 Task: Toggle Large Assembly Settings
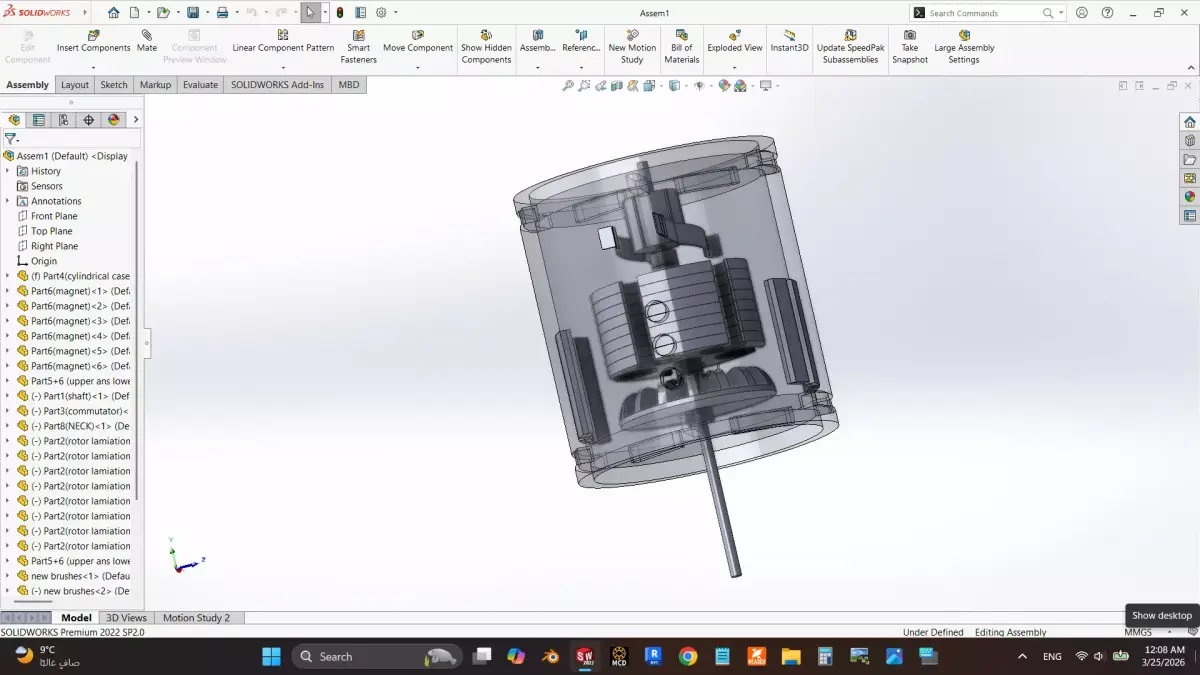964,47
